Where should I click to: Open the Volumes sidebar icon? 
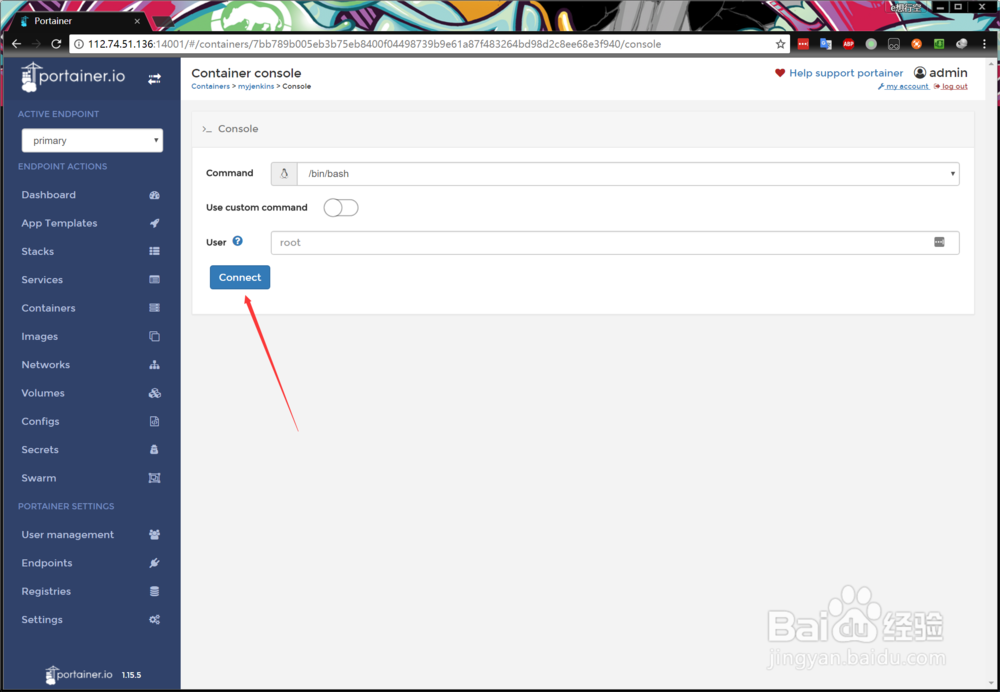(155, 393)
